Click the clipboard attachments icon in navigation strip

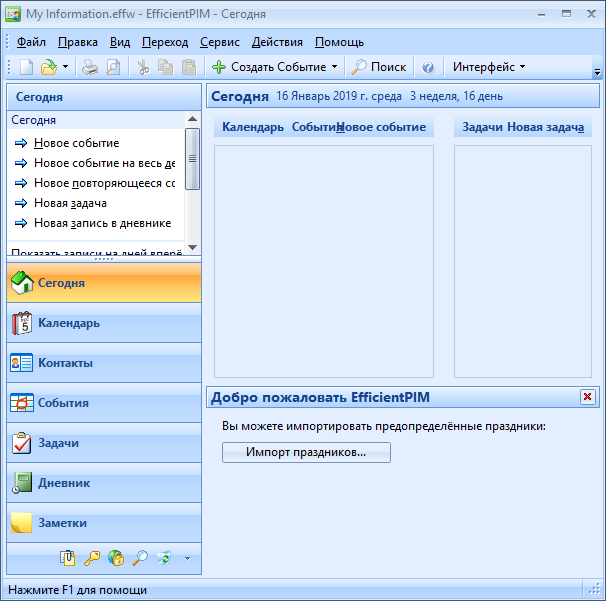coord(68,558)
